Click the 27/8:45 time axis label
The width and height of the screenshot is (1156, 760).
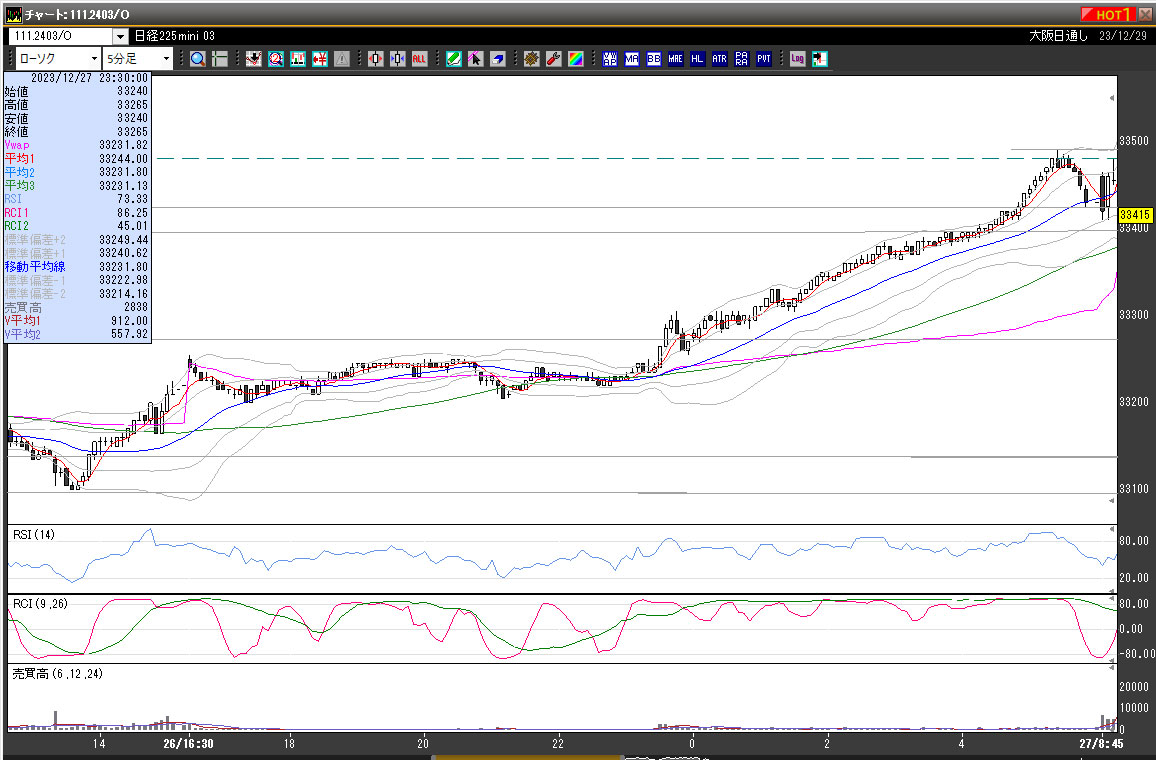1101,743
